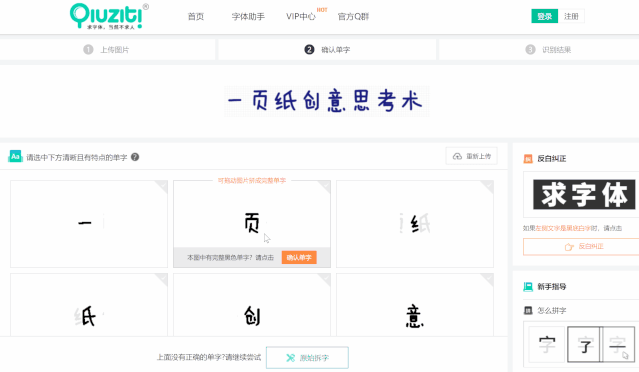Click the 请选中下方清晰且有特点的单字 instruction text
639x372 pixels.
tap(77, 157)
